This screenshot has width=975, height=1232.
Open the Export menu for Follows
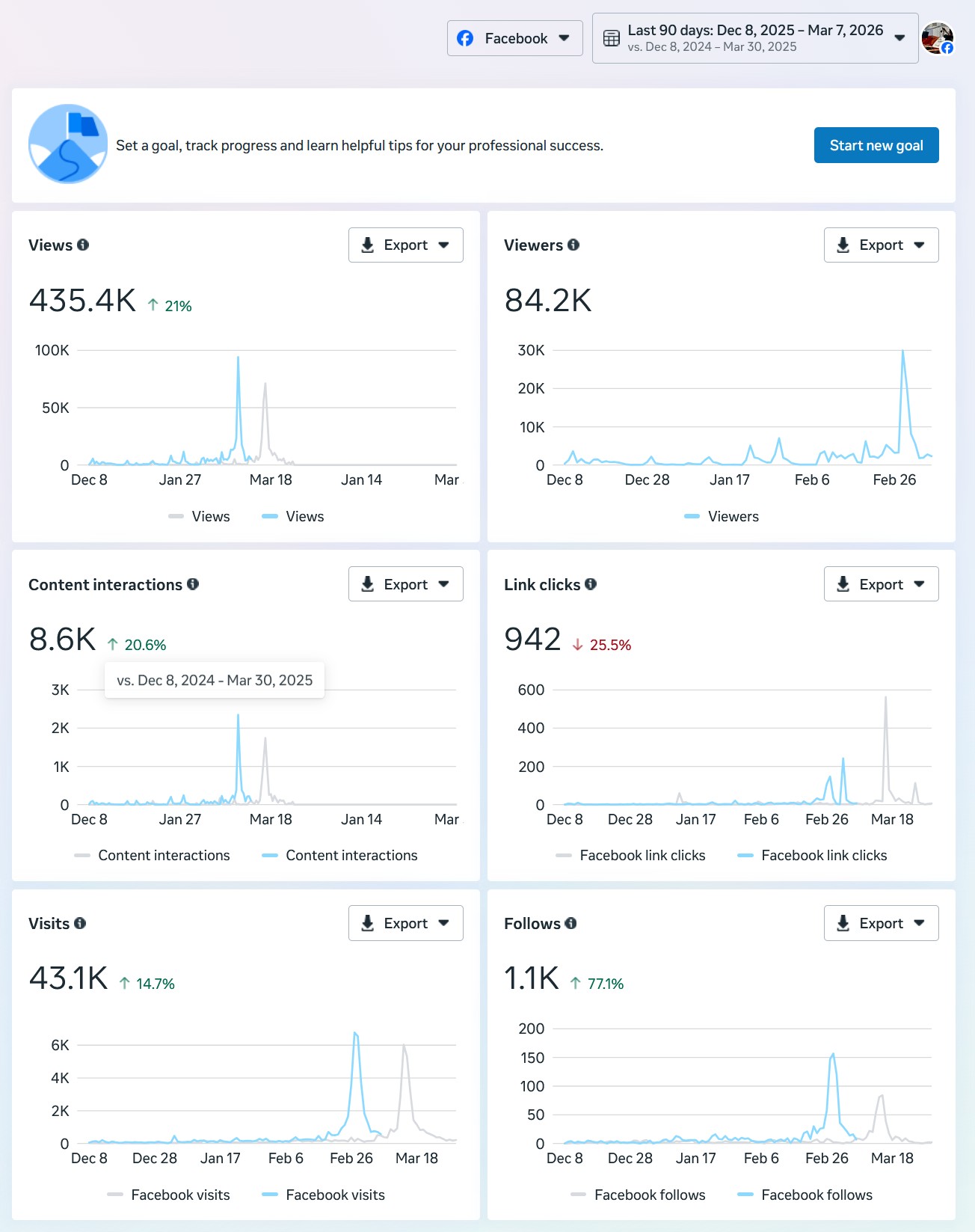[882, 923]
